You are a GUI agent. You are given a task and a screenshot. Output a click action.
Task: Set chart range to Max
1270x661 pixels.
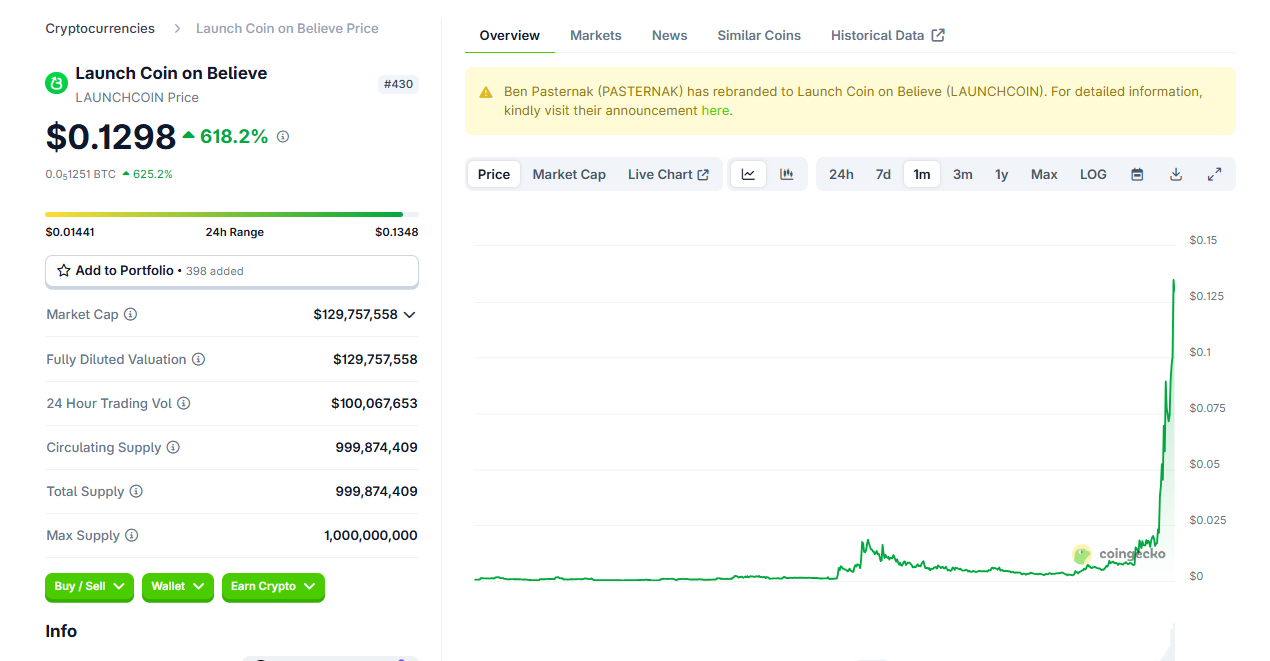pyautogui.click(x=1044, y=174)
